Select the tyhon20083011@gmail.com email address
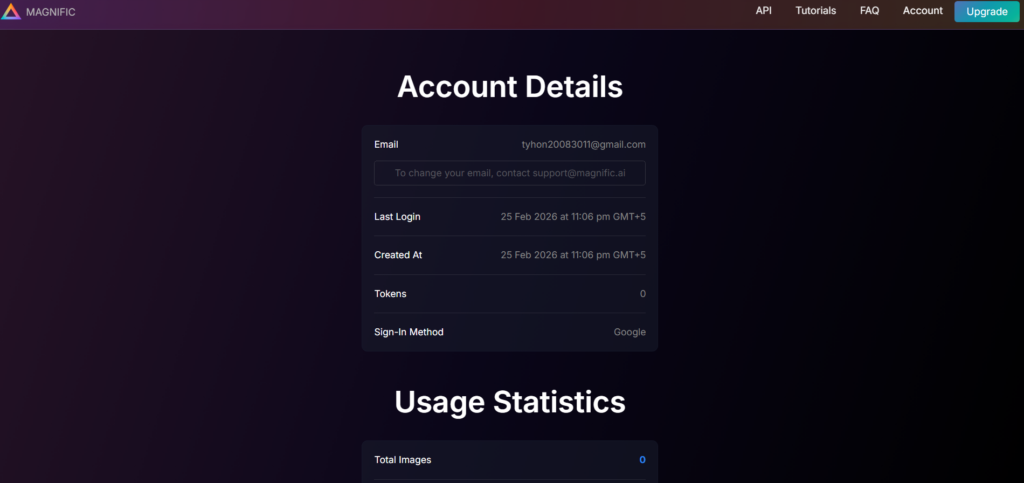Screen dimensions: 1024x483 [583, 145]
